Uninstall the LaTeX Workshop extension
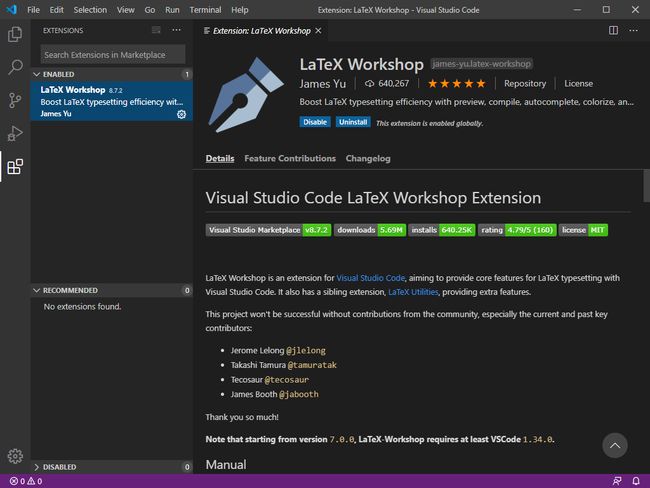The height and width of the screenshot is (488, 650). [x=353, y=122]
